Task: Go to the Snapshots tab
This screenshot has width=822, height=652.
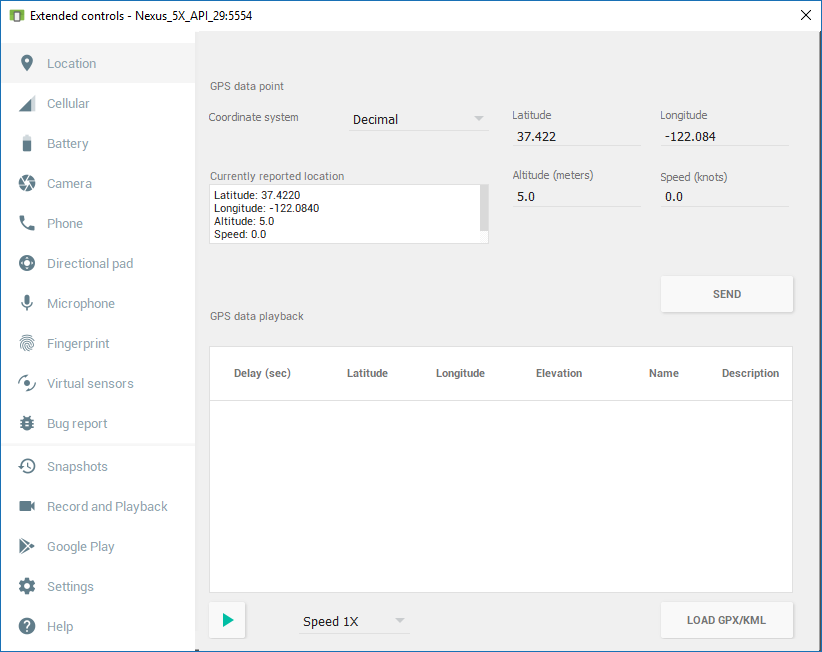Action: coord(98,466)
